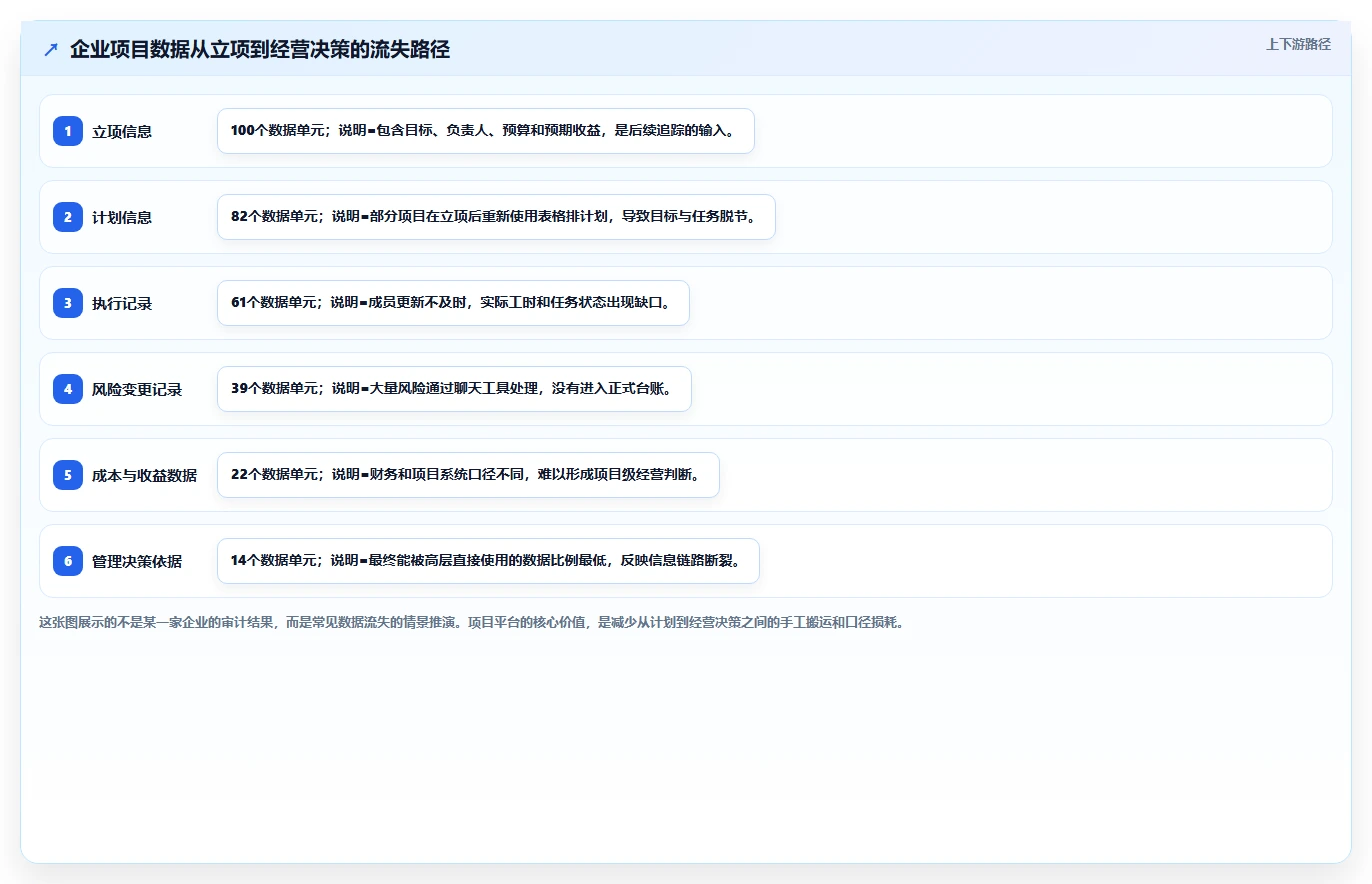1372x884 pixels.
Task: Click step badge 5 for 成本与收益数据
Action: [x=68, y=475]
